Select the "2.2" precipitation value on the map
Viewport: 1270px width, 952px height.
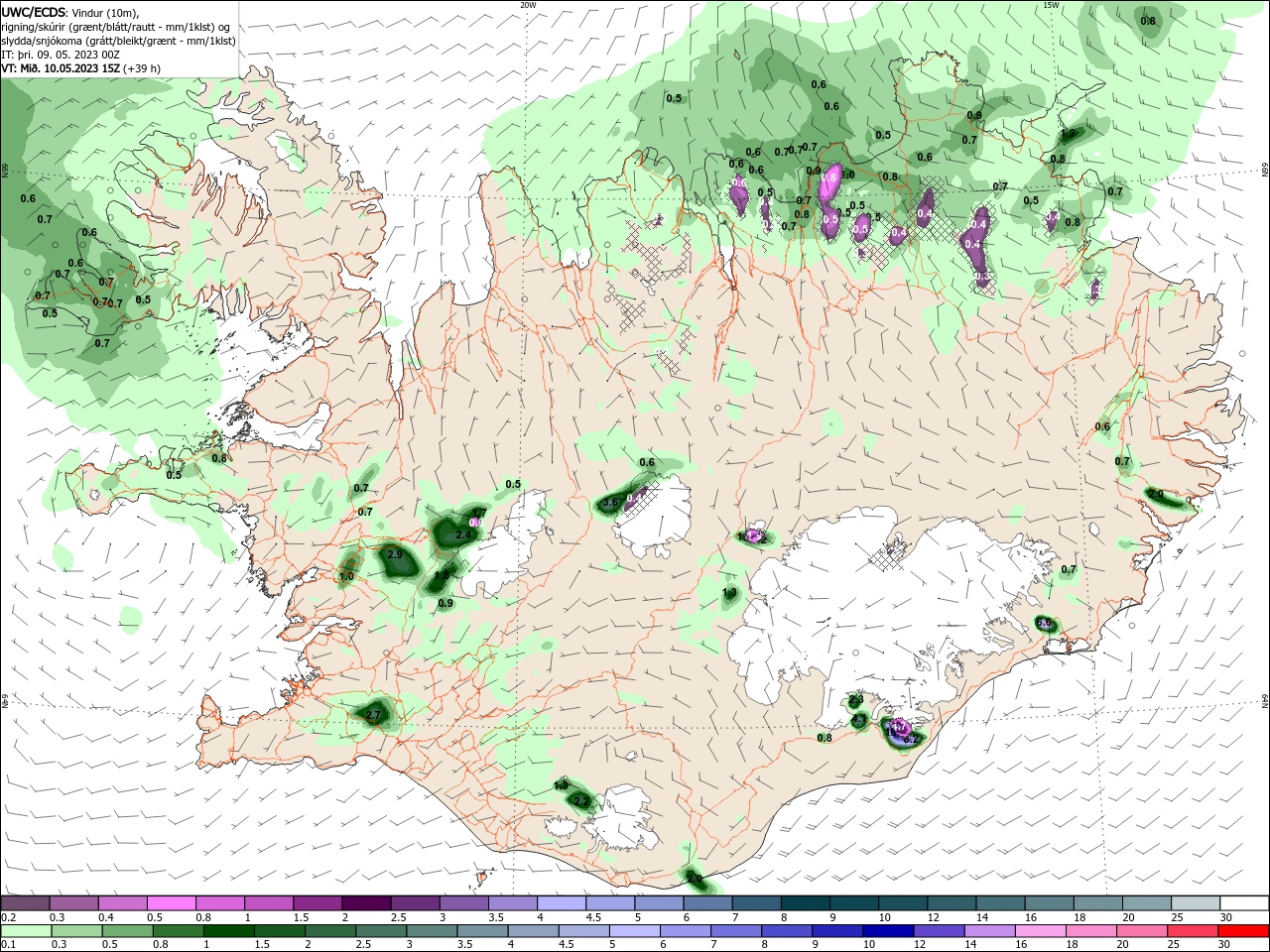pyautogui.click(x=582, y=801)
